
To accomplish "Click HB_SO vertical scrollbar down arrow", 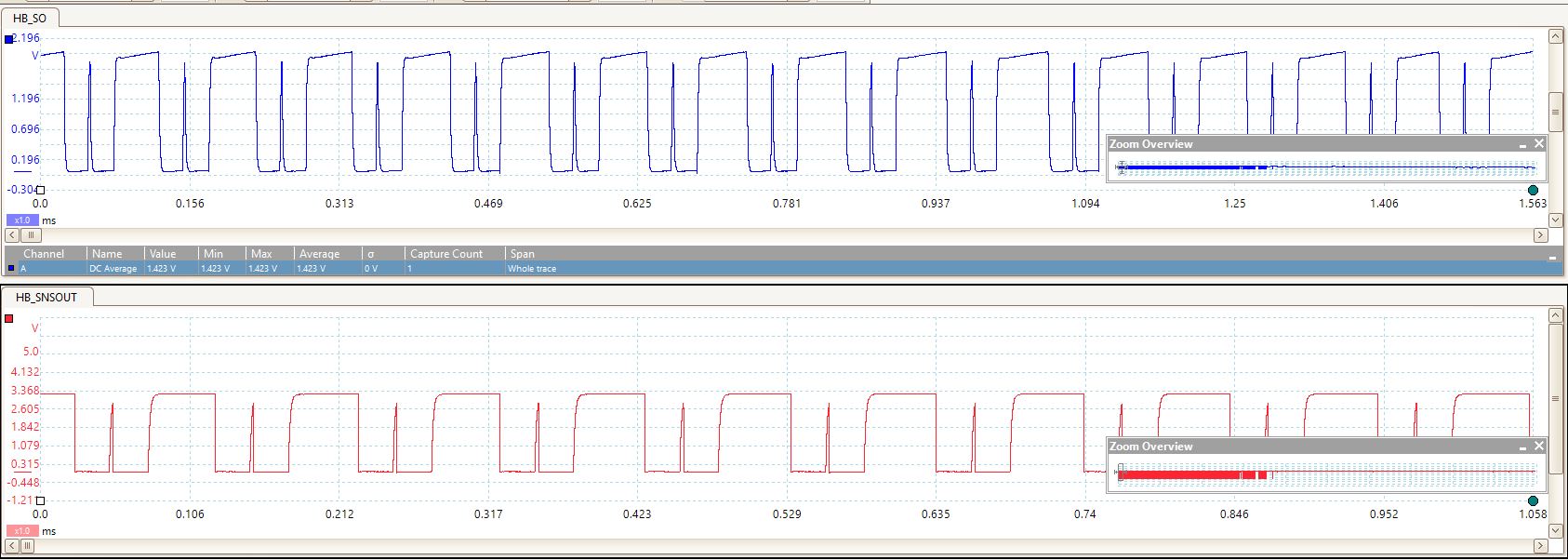I will pyautogui.click(x=1555, y=220).
